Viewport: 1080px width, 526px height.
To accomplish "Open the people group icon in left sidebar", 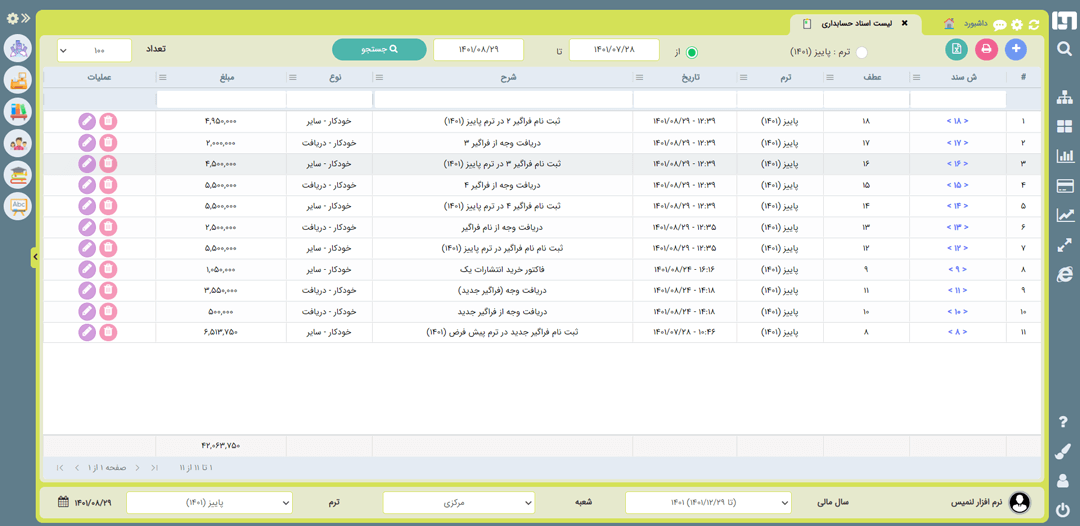I will (x=18, y=143).
